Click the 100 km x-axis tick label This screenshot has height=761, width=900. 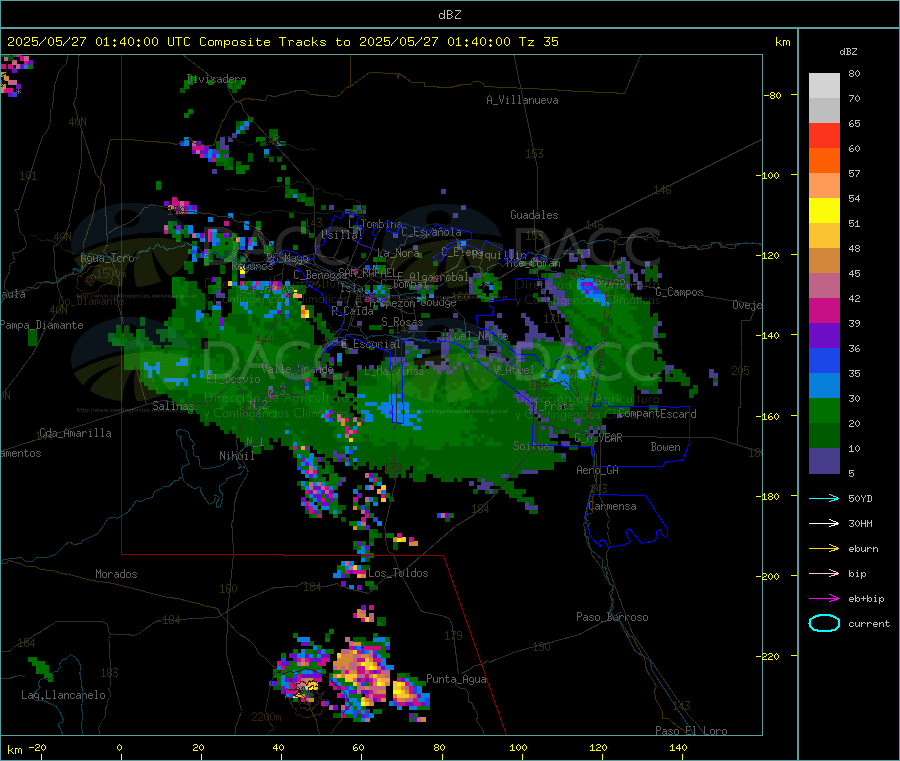point(518,747)
